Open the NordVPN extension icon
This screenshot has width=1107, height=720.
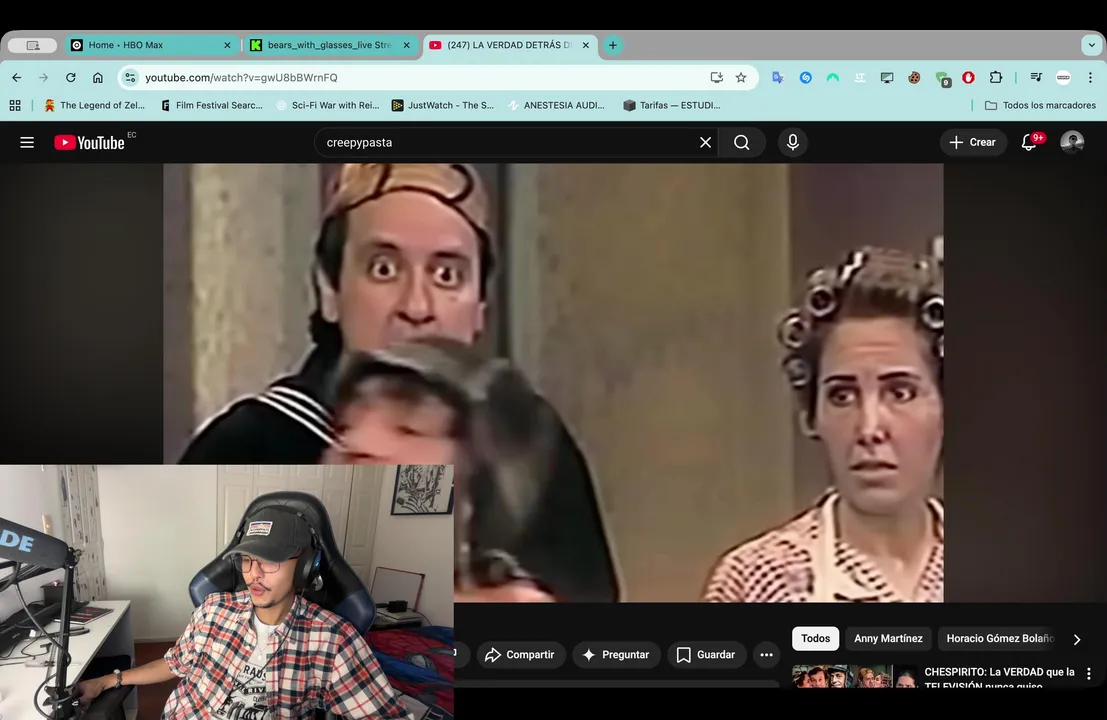pos(832,78)
